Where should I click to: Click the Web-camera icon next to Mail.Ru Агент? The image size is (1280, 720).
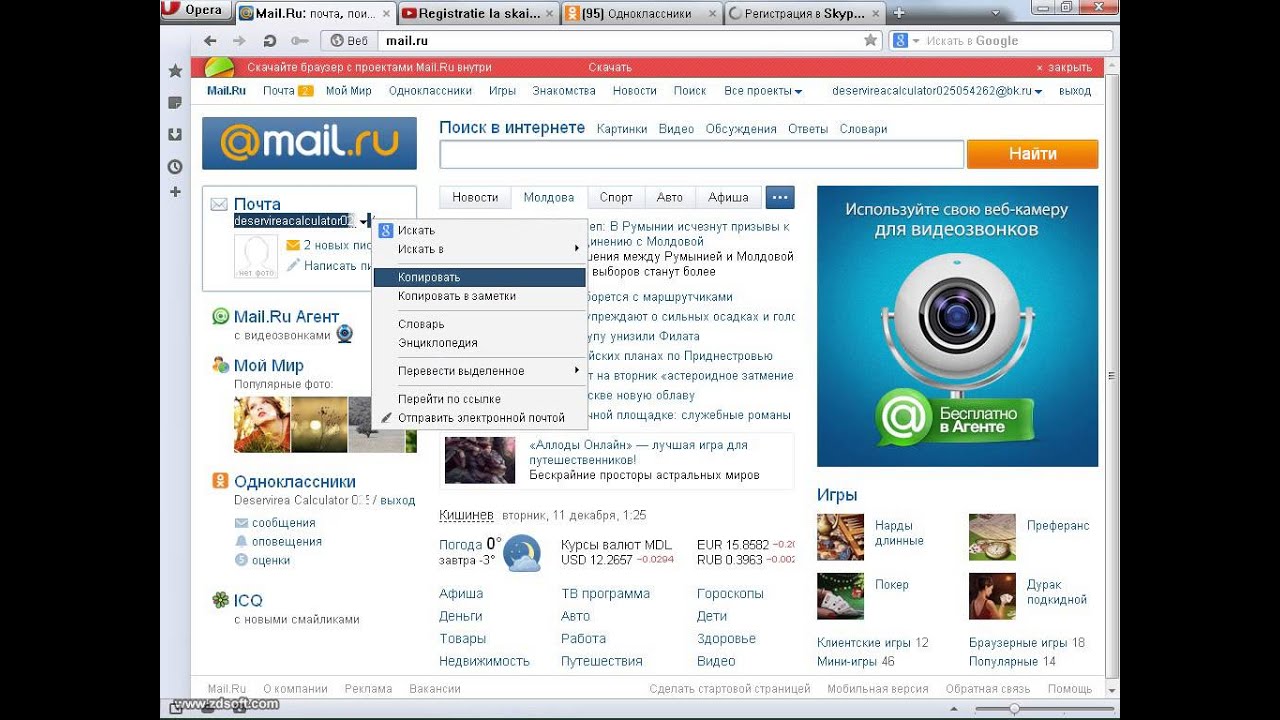[x=344, y=334]
